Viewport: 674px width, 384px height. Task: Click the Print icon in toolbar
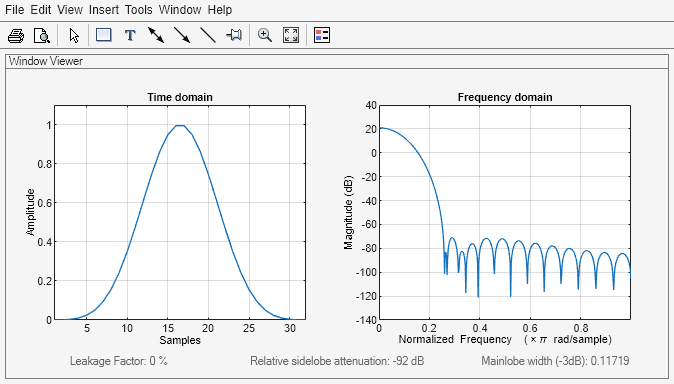16,35
